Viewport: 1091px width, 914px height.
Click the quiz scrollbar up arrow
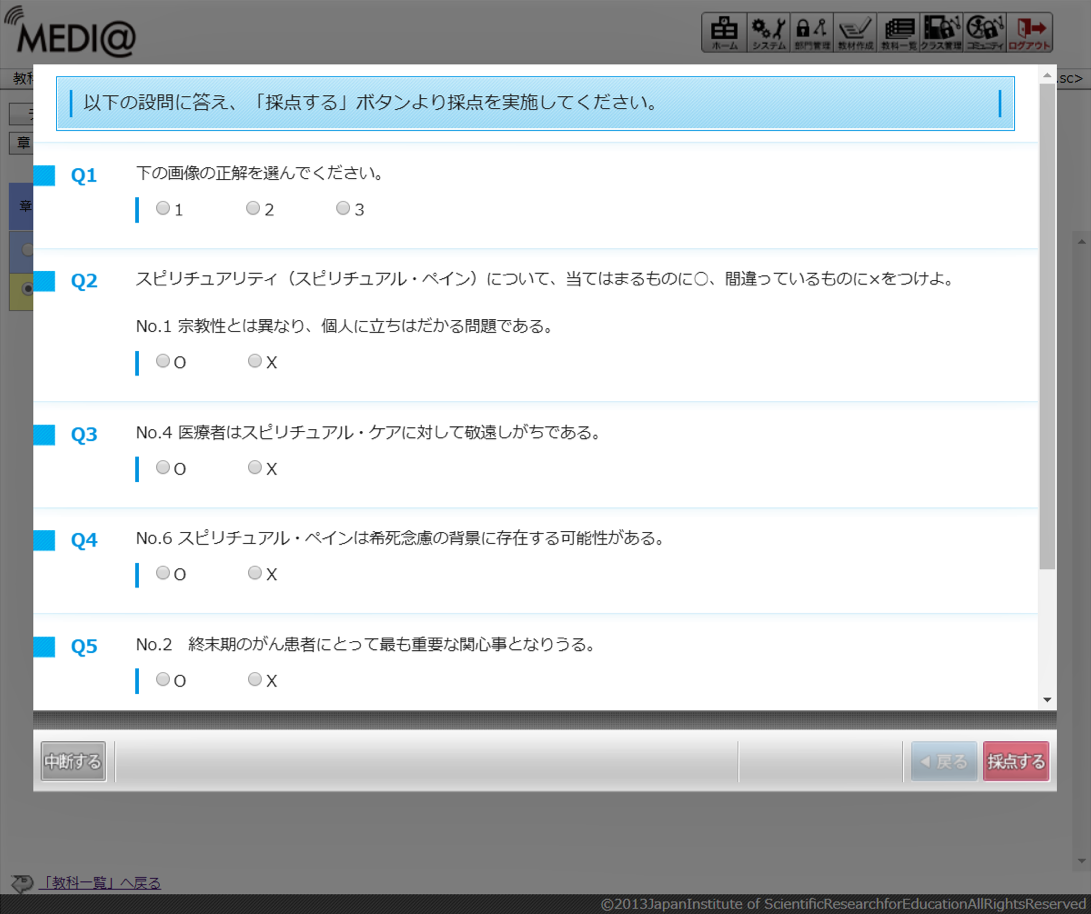click(x=1047, y=76)
